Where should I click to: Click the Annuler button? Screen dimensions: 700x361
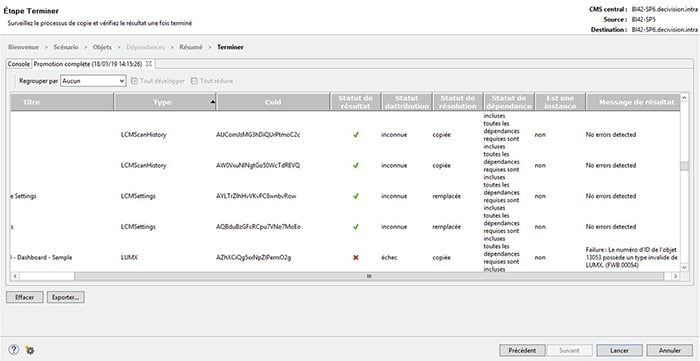[x=670, y=350]
